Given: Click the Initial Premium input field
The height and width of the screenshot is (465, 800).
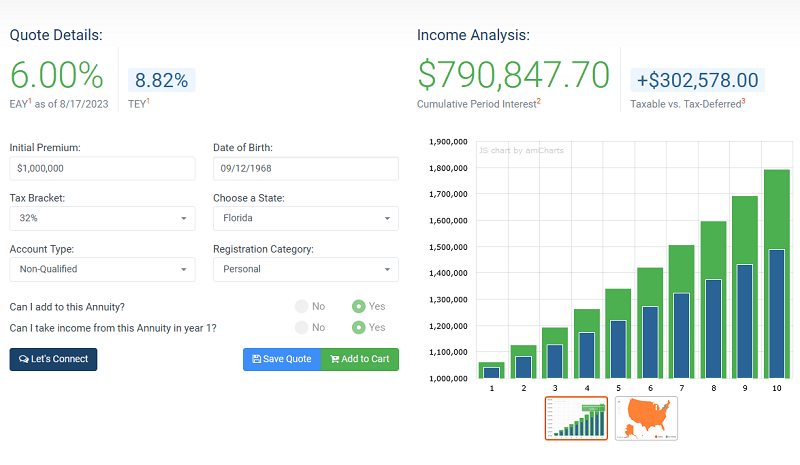Looking at the screenshot, I should (x=102, y=168).
